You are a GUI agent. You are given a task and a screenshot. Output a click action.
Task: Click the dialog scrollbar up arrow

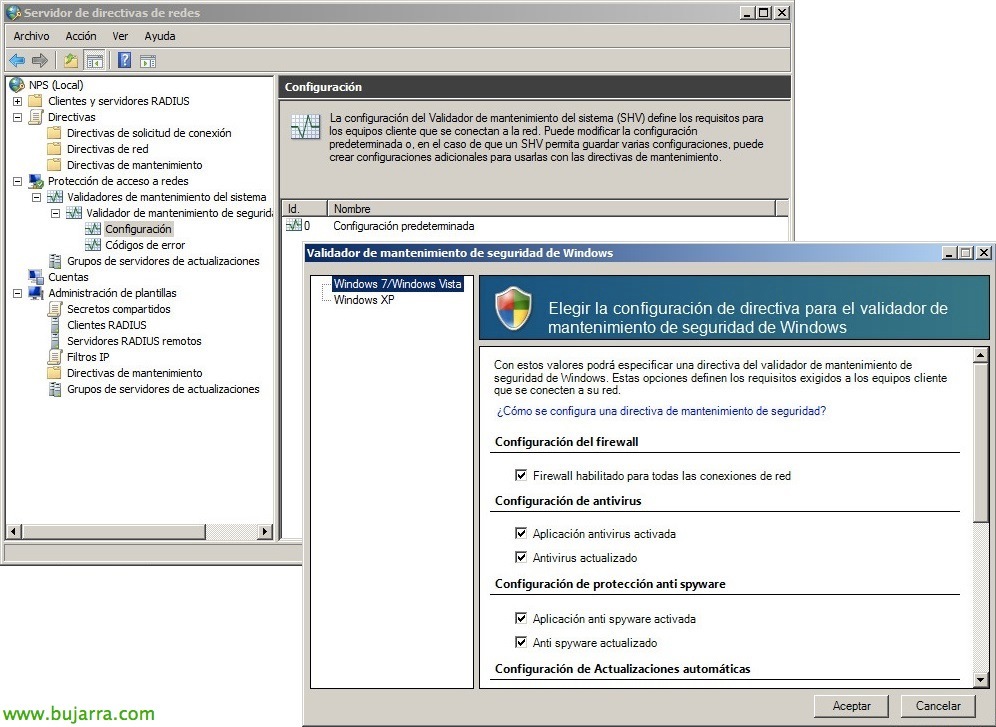point(980,355)
